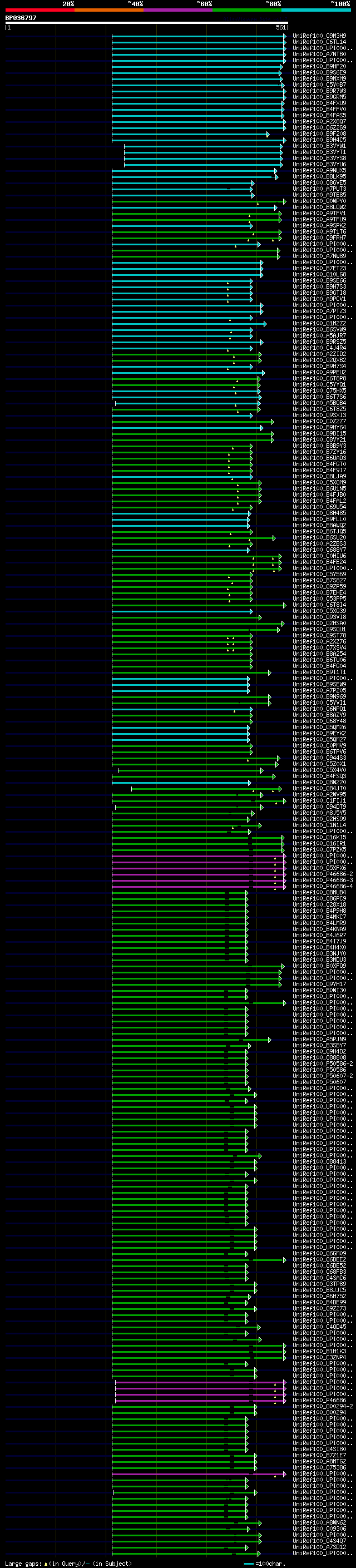Select hit UniRef100_B3VYU6
The image size is (356, 1568).
coord(319,164)
